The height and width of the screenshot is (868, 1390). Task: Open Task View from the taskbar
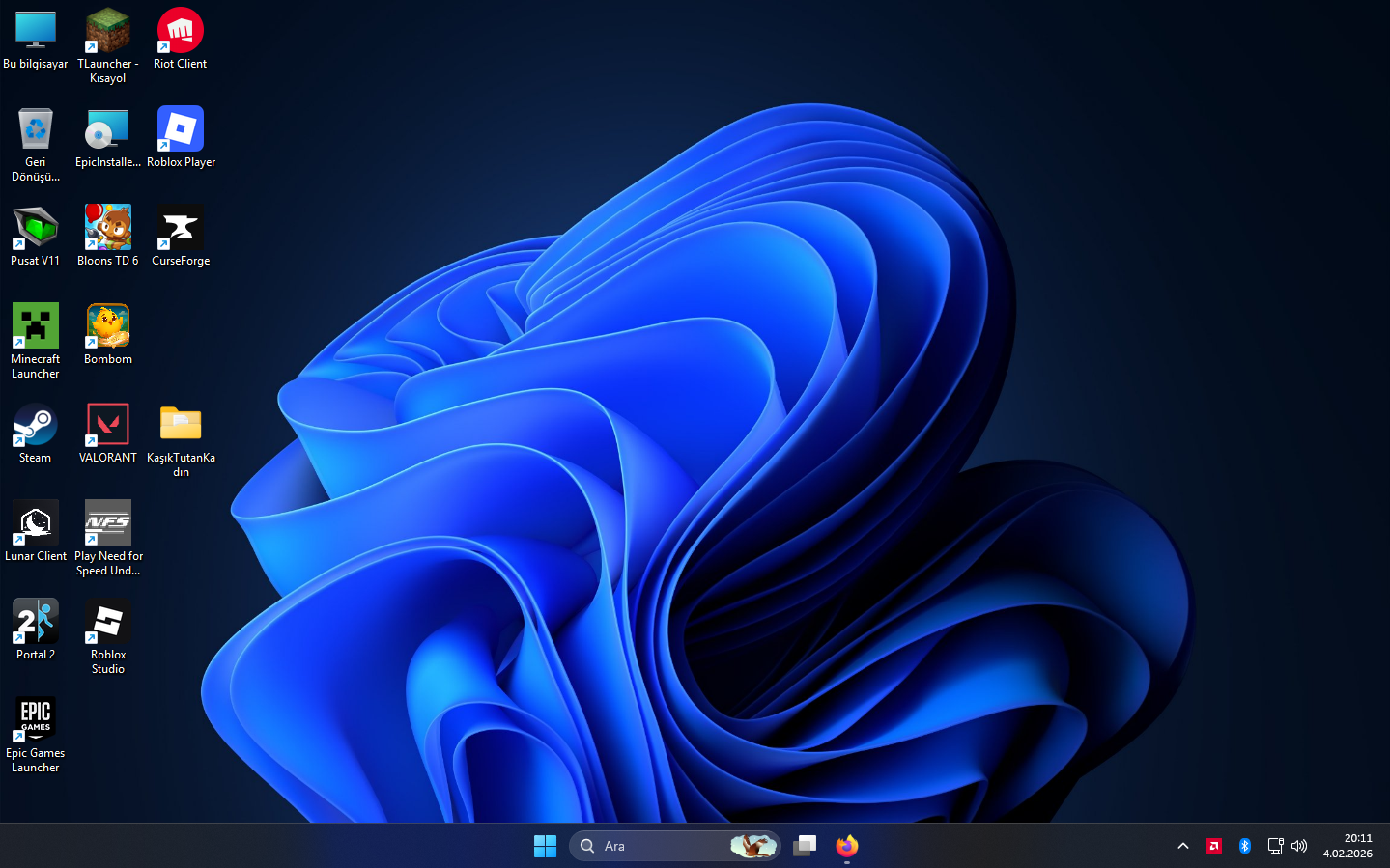coord(805,846)
